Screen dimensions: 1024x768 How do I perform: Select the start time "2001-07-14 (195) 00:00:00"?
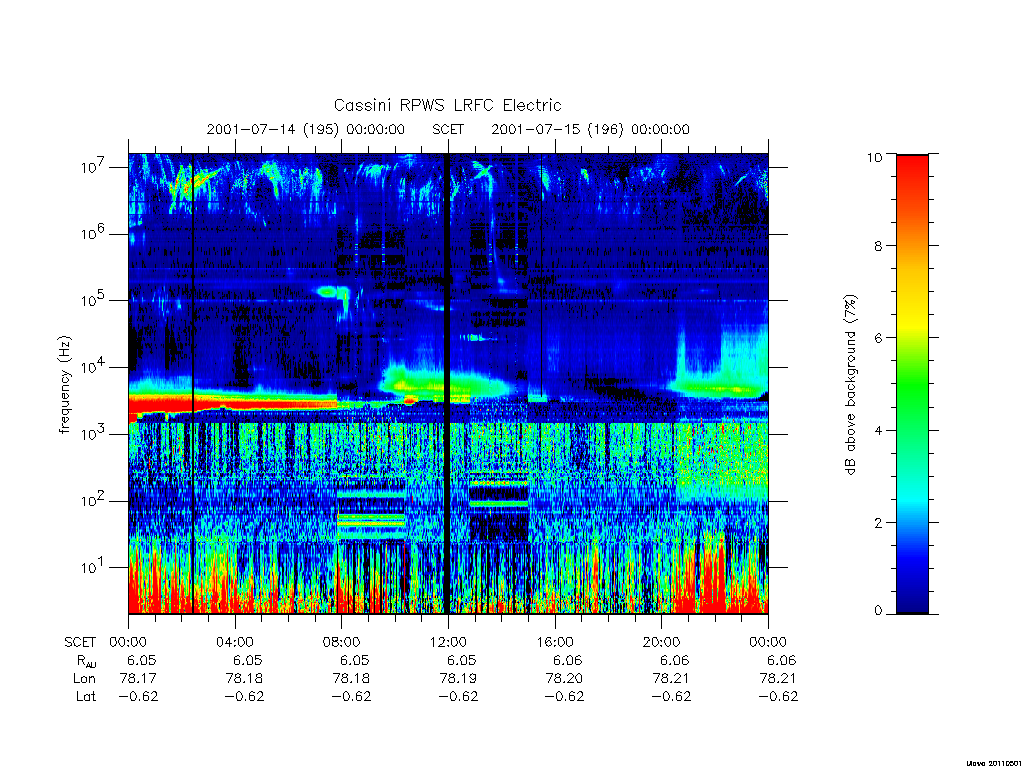pyautogui.click(x=306, y=129)
